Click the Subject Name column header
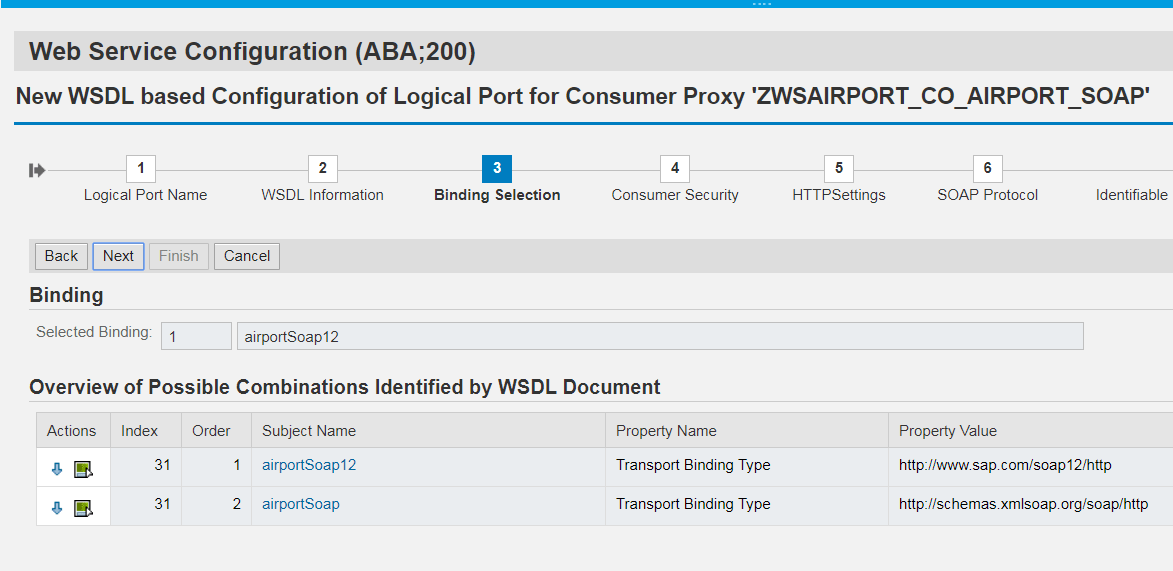This screenshot has width=1173, height=571. pos(309,431)
